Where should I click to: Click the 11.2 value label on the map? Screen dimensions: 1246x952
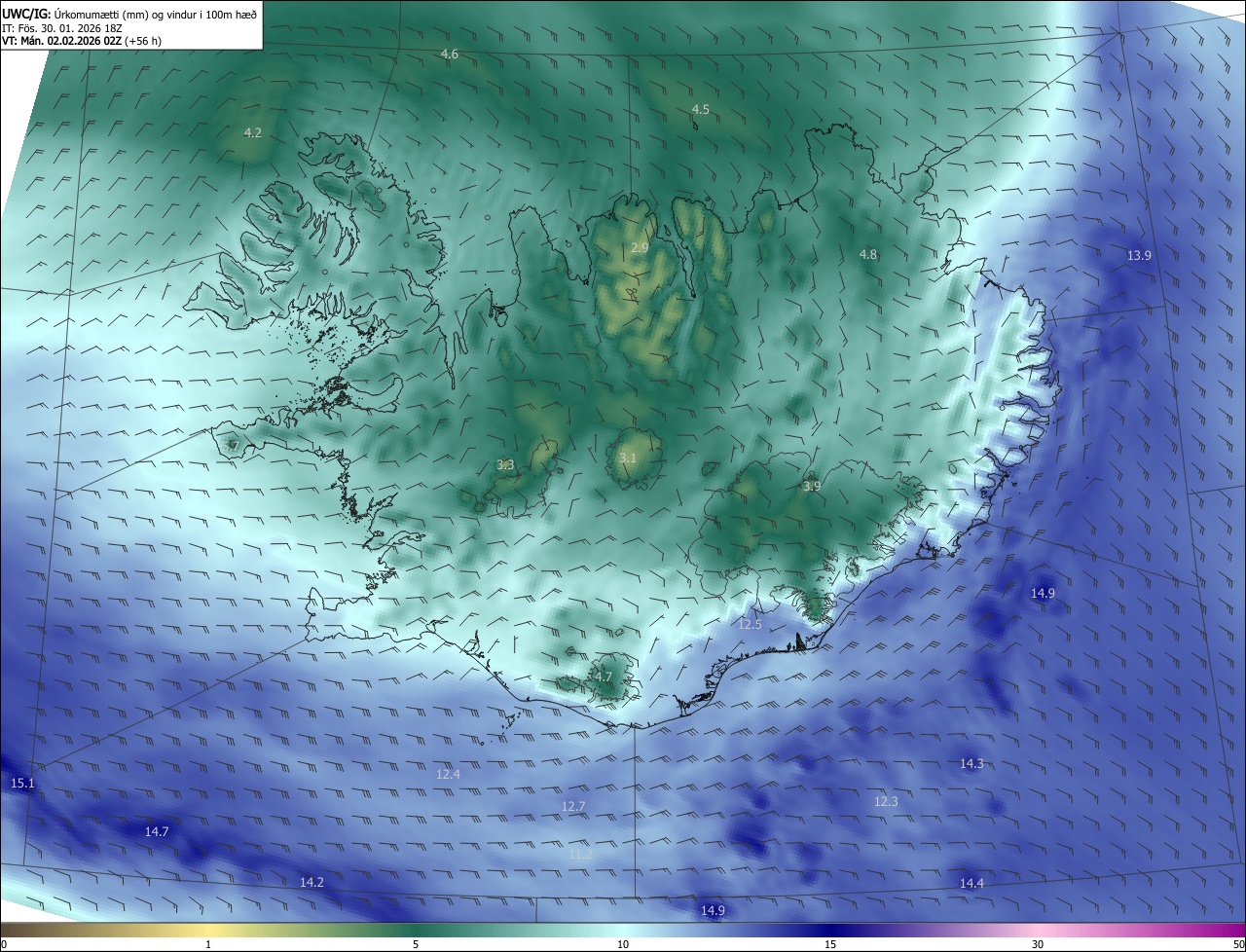point(580,854)
